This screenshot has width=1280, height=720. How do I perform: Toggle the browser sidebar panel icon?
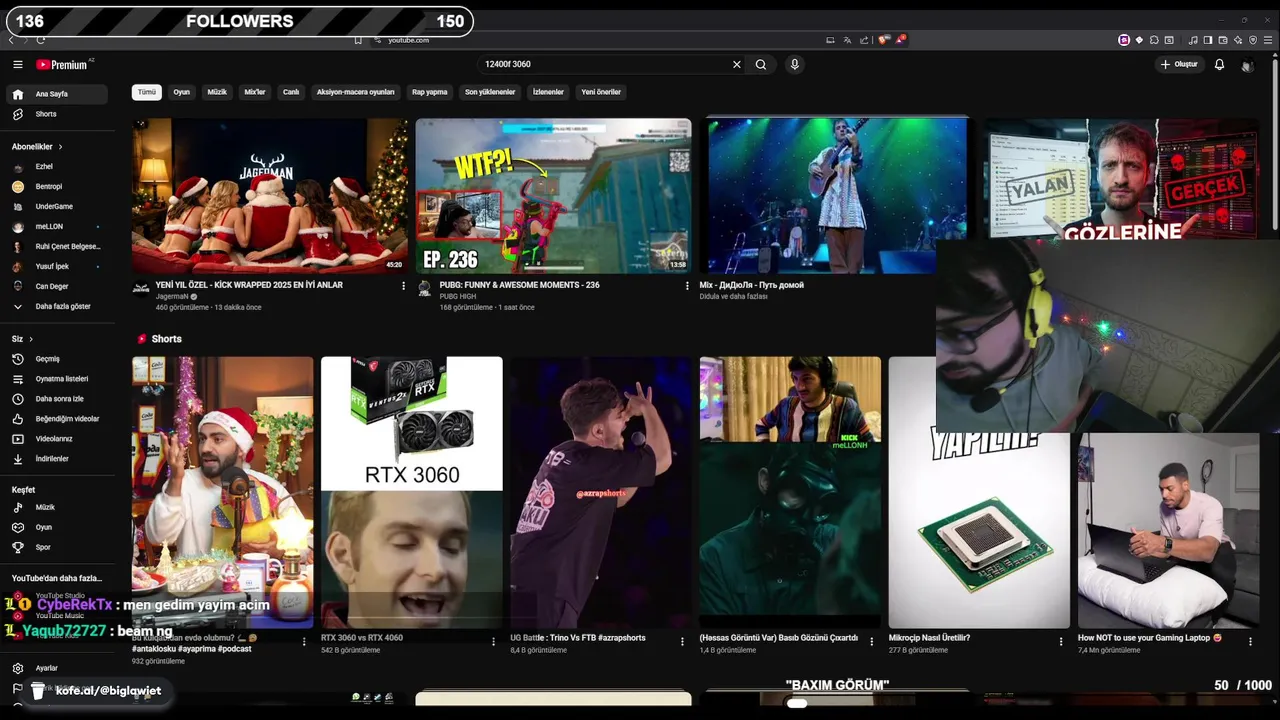click(1208, 40)
